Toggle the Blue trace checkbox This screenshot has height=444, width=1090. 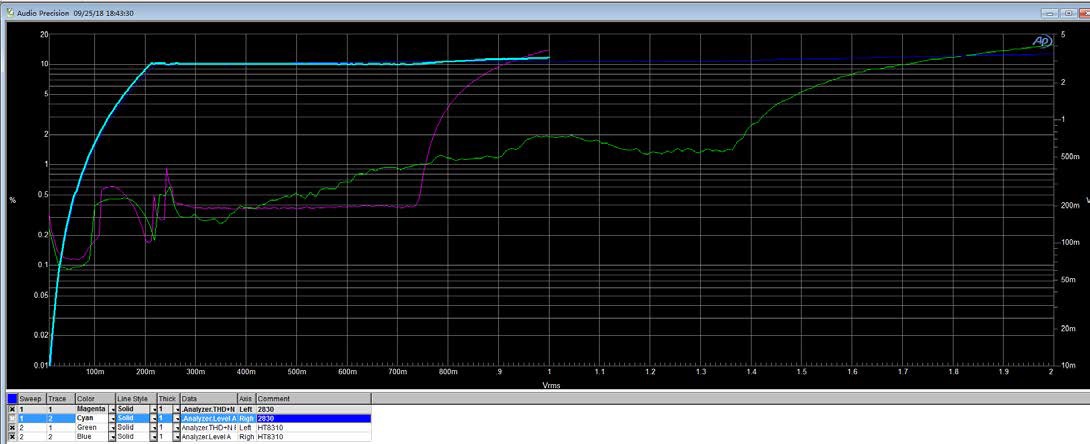12,437
